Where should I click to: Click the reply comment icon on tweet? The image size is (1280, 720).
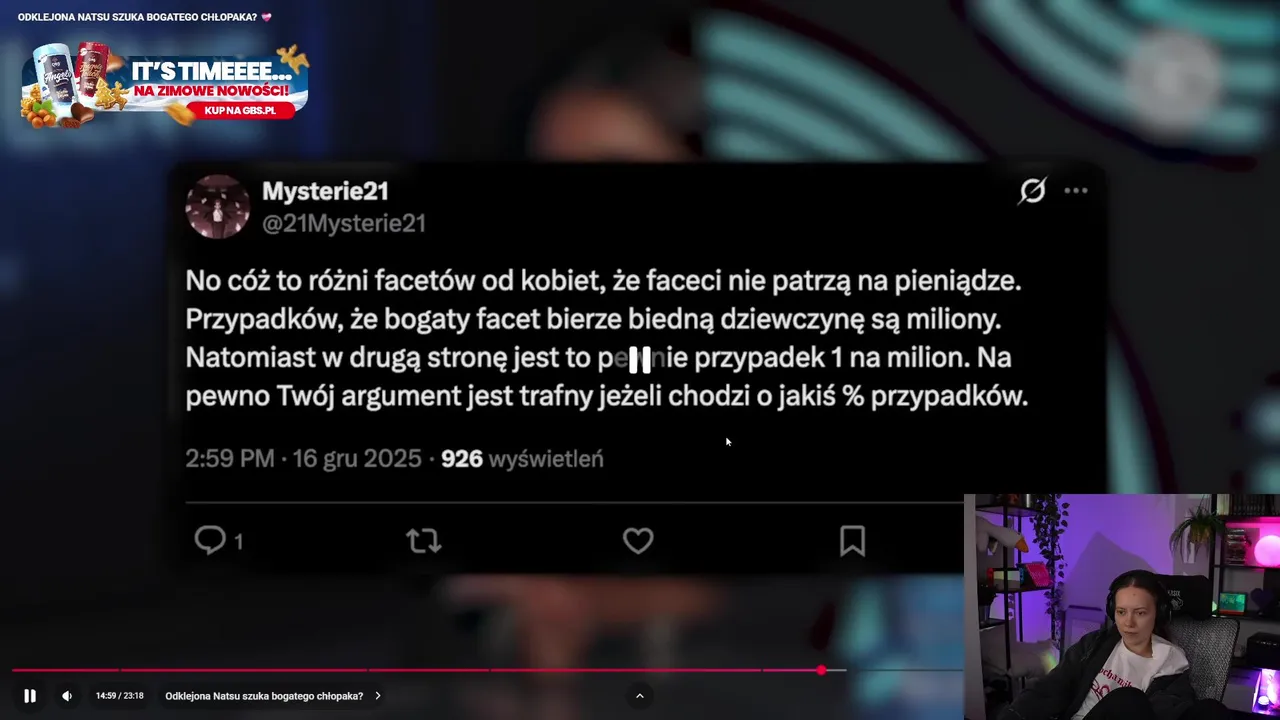pyautogui.click(x=210, y=541)
